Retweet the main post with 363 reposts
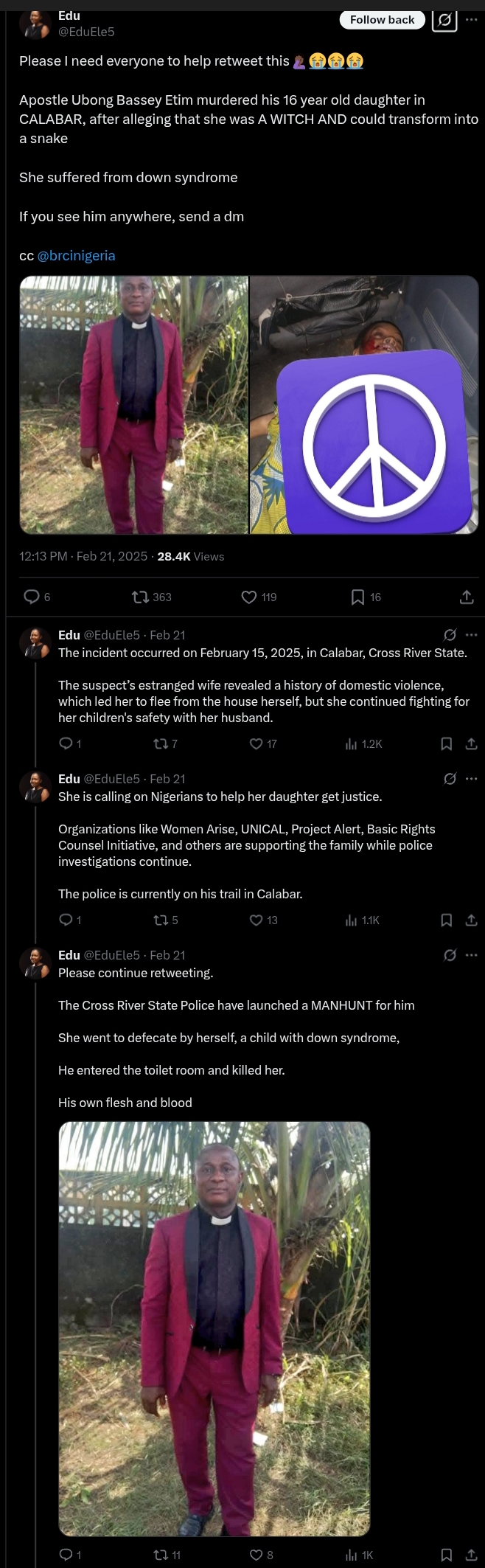485x1568 pixels. (x=140, y=597)
